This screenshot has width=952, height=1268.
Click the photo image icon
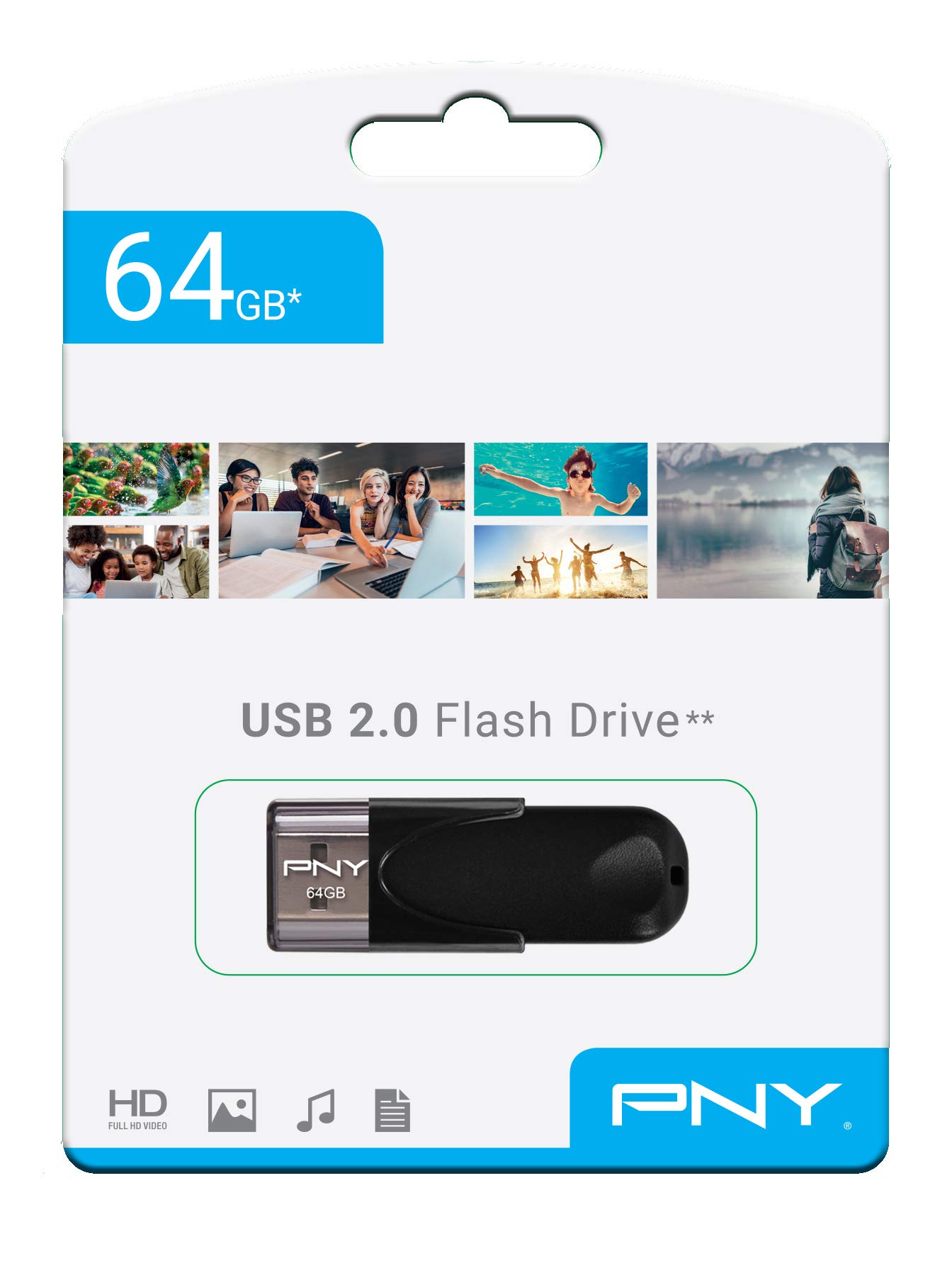tap(232, 1110)
